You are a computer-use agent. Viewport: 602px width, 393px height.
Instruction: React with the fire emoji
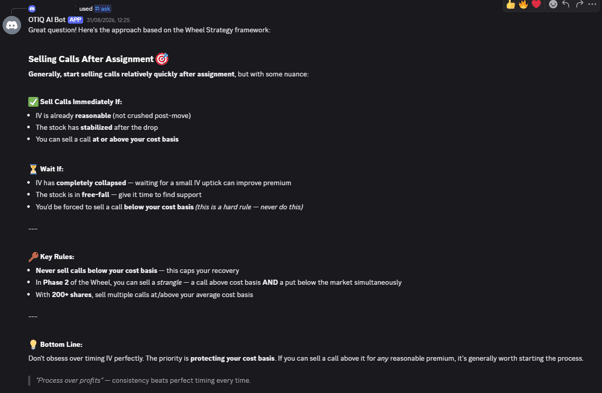click(x=523, y=4)
